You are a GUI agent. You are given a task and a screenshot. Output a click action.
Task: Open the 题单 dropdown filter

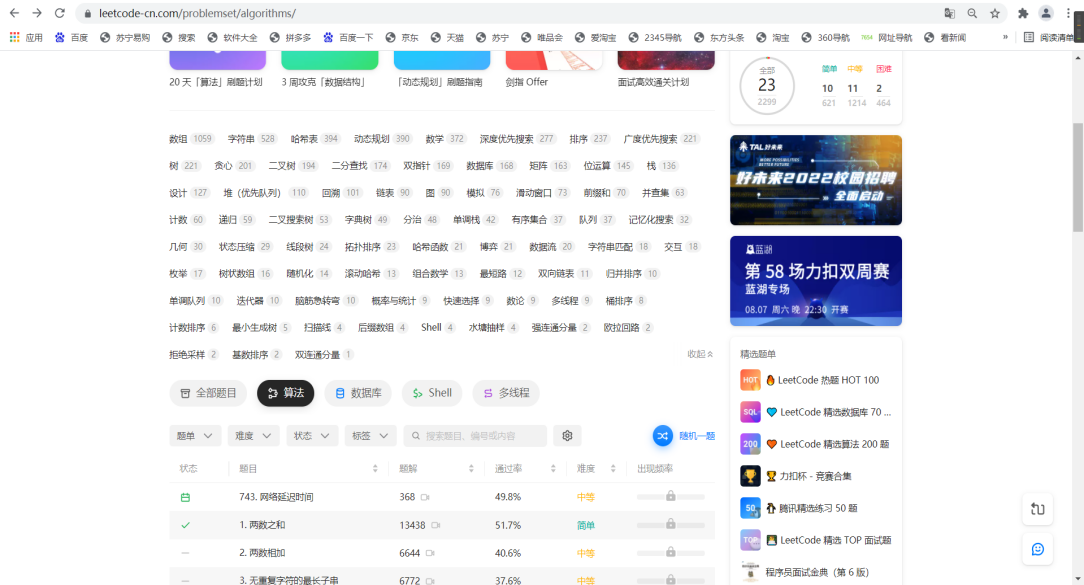click(x=195, y=436)
